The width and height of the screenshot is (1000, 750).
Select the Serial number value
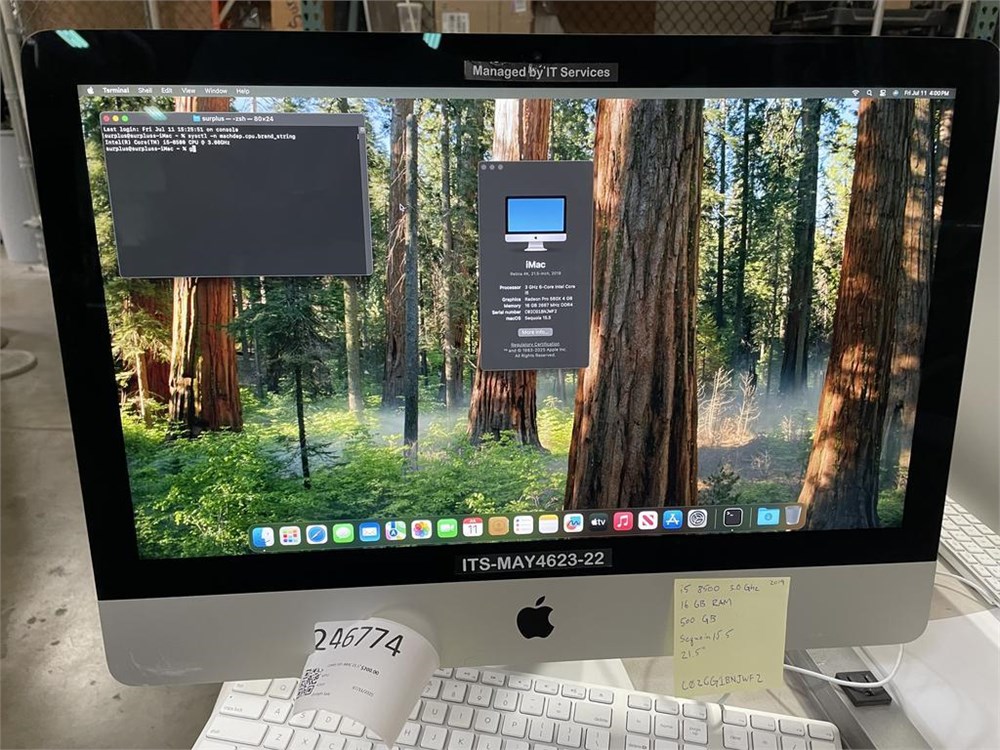pos(541,311)
